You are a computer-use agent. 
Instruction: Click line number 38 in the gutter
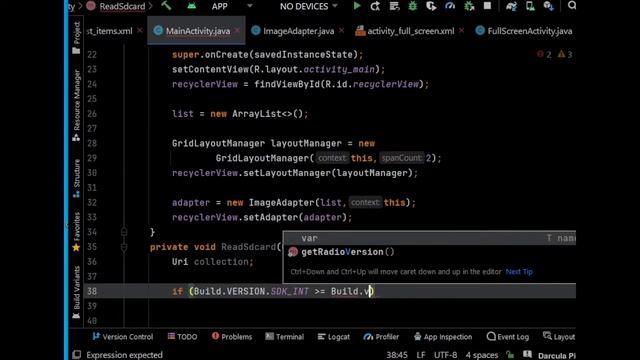(x=92, y=291)
